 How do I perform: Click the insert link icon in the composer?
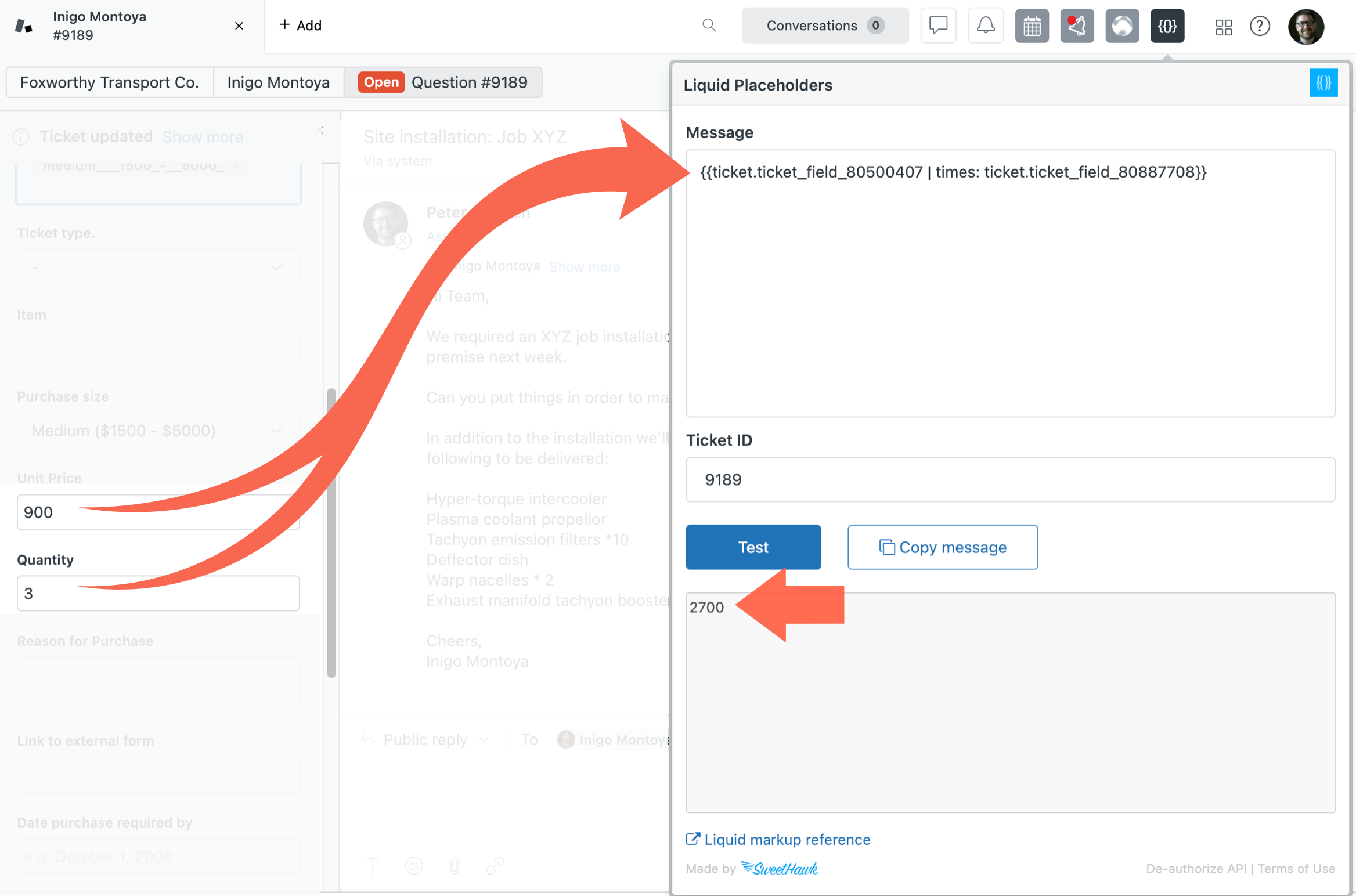495,865
